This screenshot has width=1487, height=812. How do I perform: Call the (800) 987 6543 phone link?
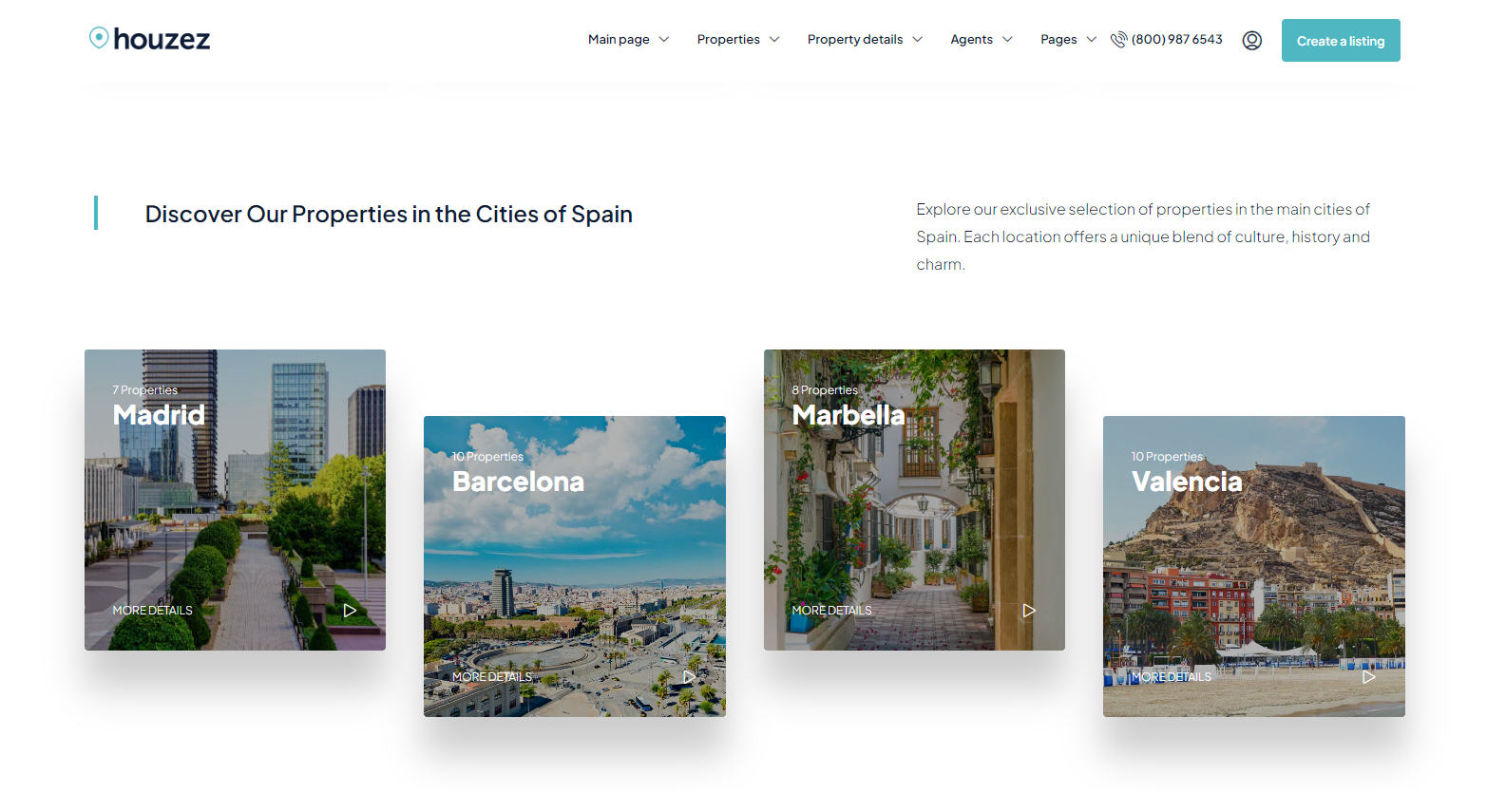[1176, 40]
